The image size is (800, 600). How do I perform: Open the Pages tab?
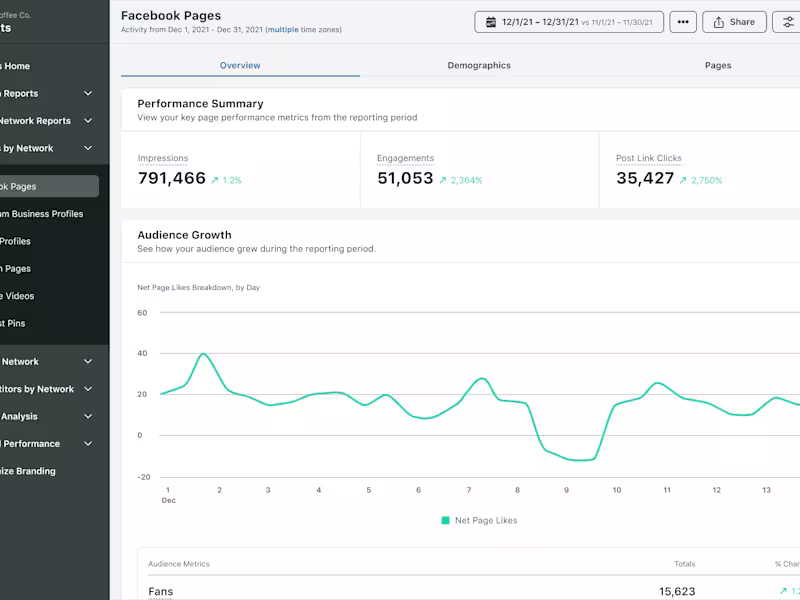718,65
